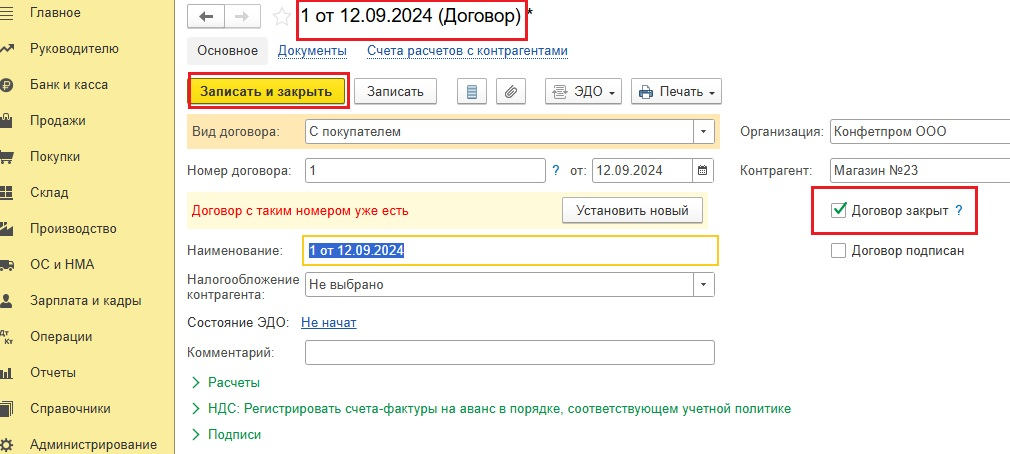1010x454 pixels.
Task: Open Счета расчетов с контрагентами tab
Action: (x=468, y=51)
